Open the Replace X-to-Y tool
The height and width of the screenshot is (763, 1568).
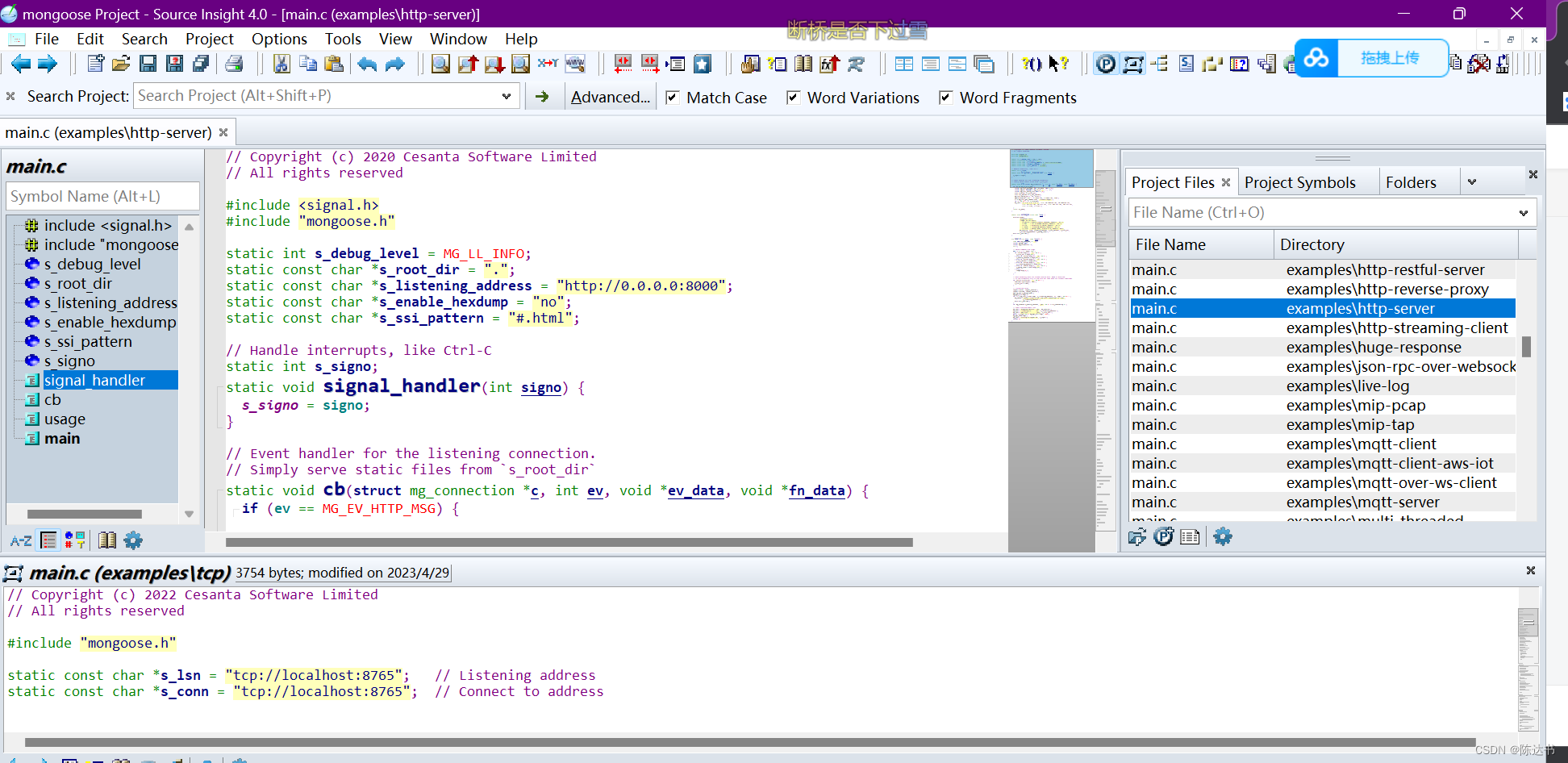(x=548, y=64)
